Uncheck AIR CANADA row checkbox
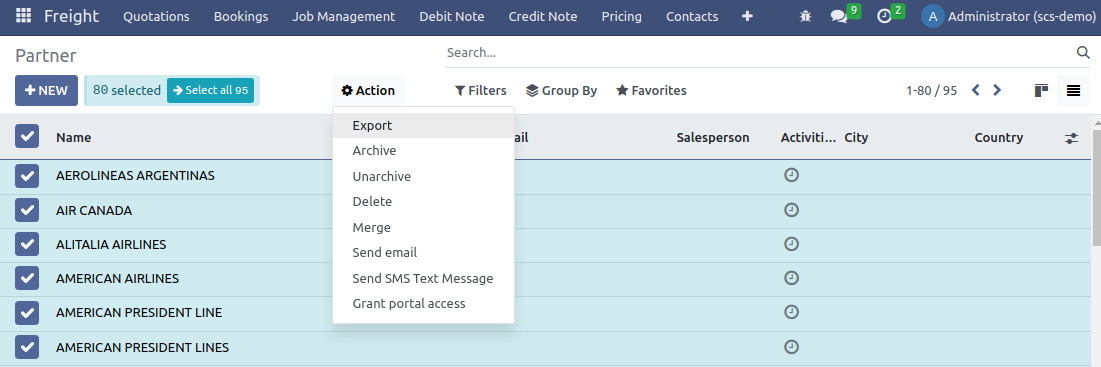Viewport: 1101px width, 367px height. [x=27, y=210]
